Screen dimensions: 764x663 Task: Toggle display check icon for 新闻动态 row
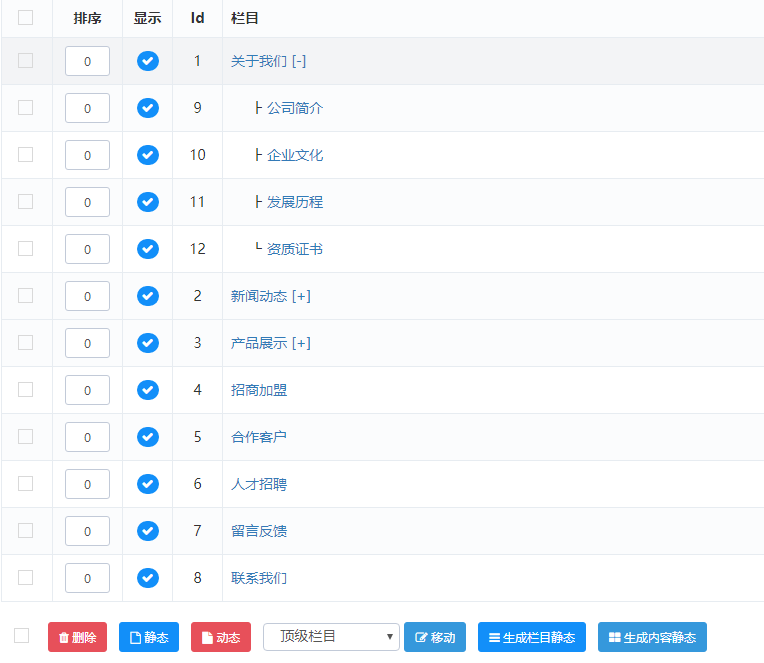148,296
